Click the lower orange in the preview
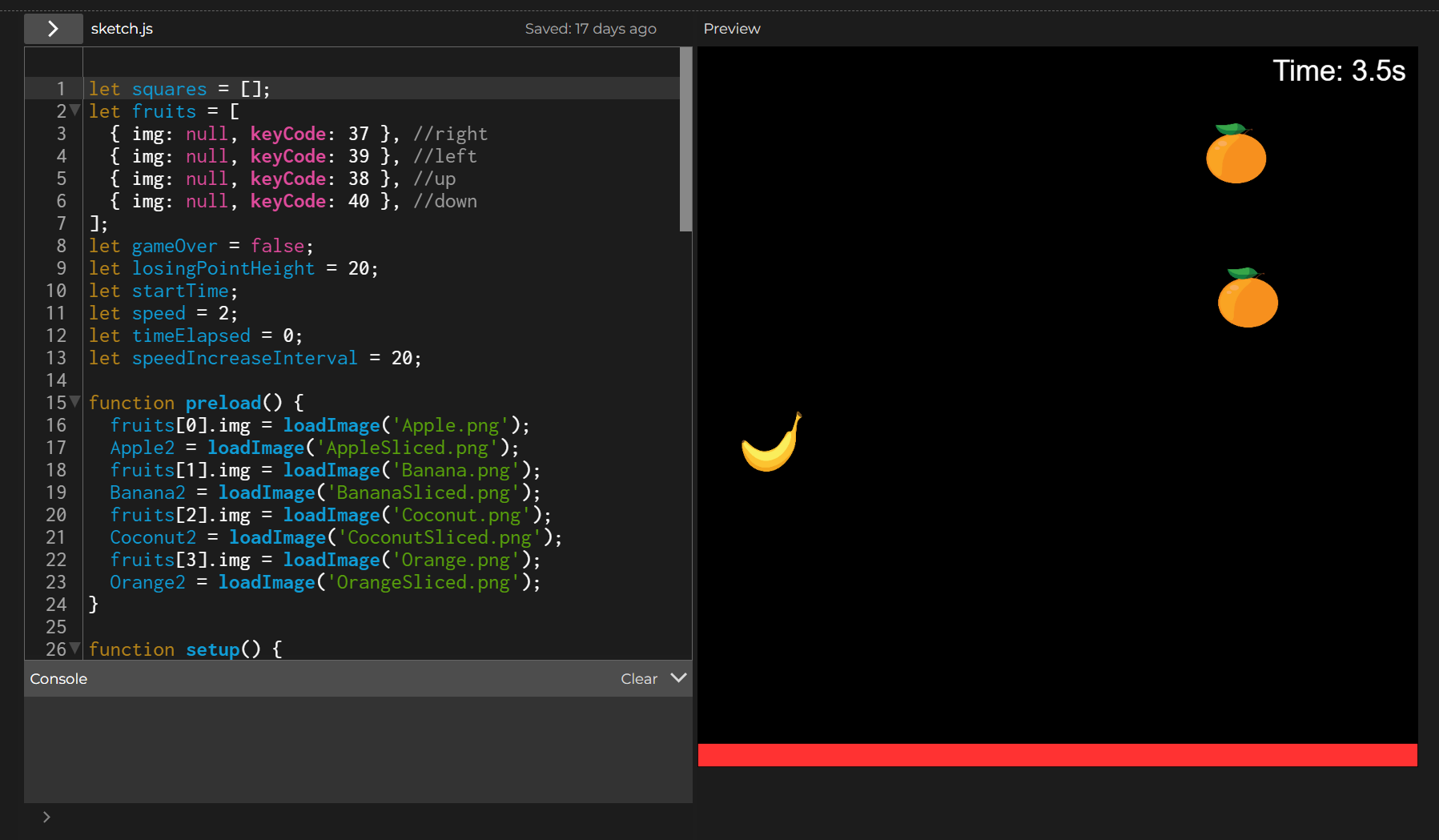 click(x=1247, y=299)
